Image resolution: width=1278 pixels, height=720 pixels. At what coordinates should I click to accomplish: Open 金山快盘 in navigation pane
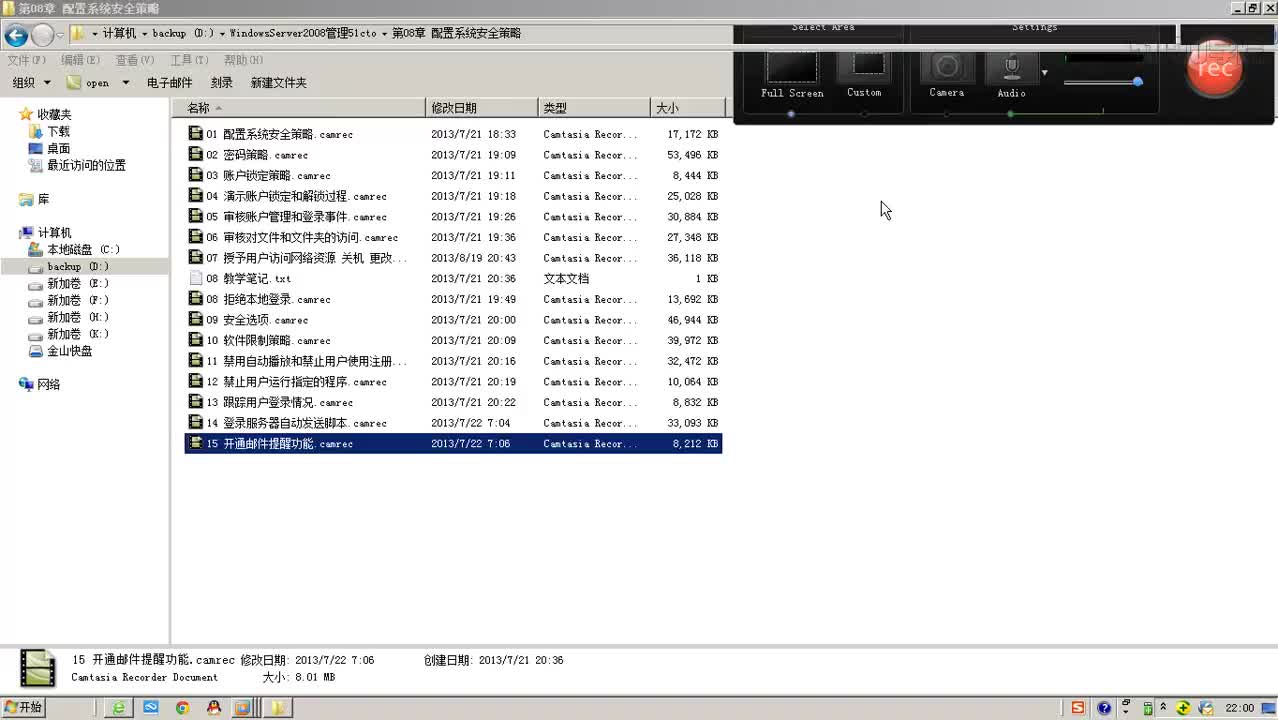click(x=61, y=351)
